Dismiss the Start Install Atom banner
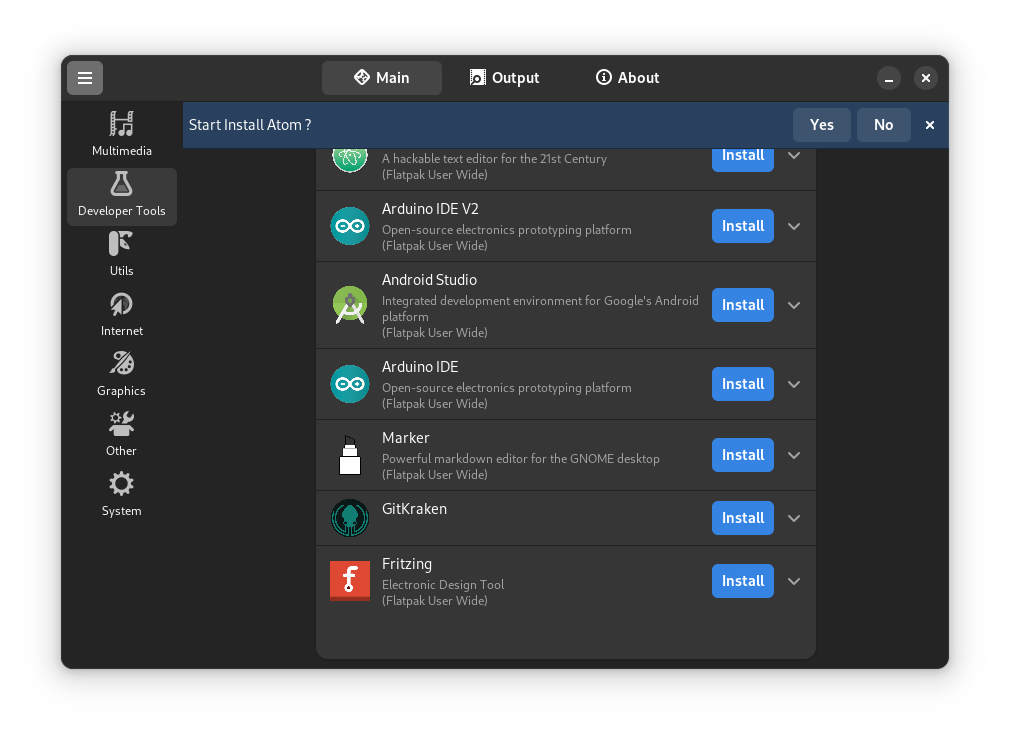1010x736 pixels. pos(929,125)
